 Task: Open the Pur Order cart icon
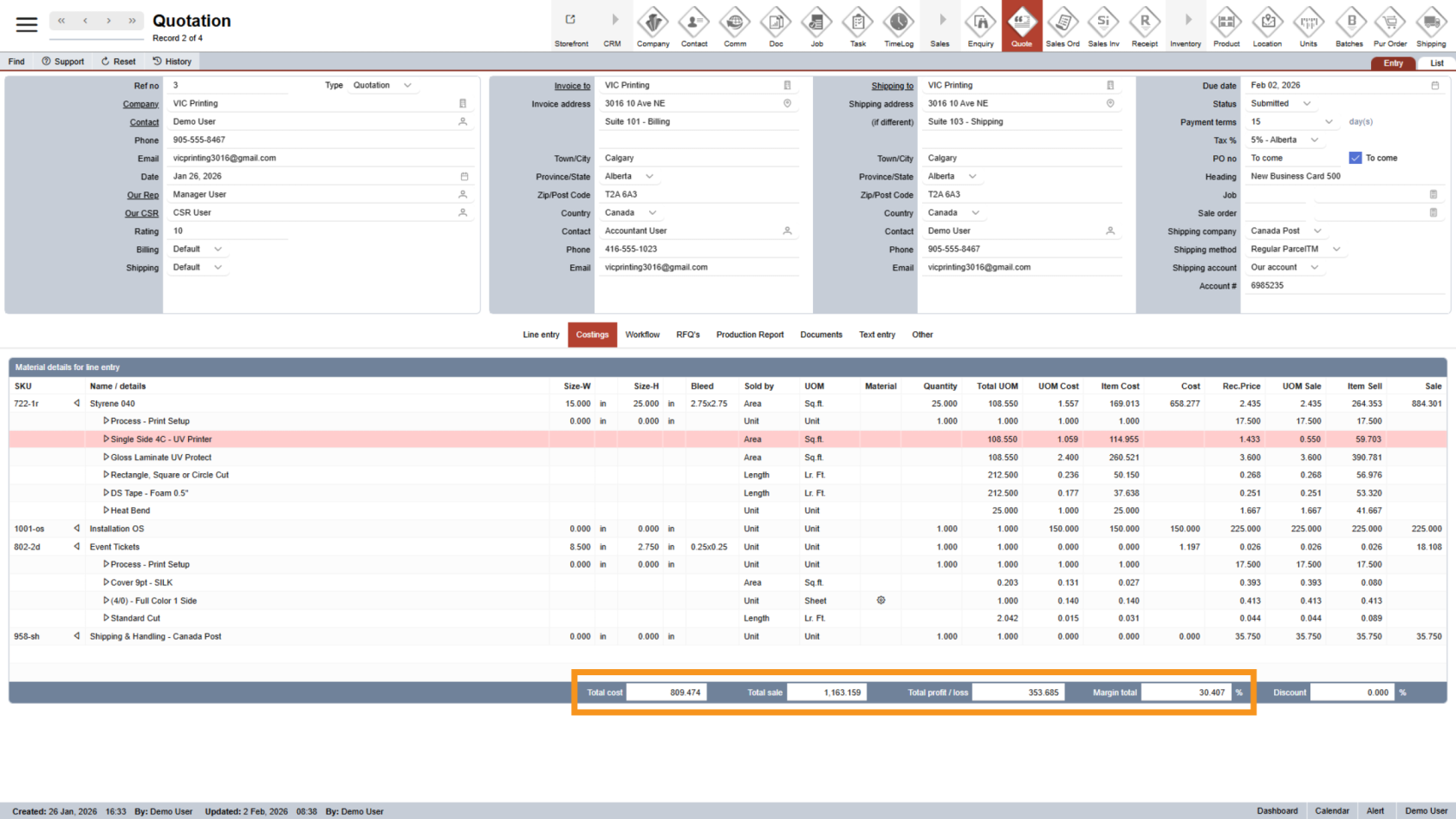tap(1390, 26)
